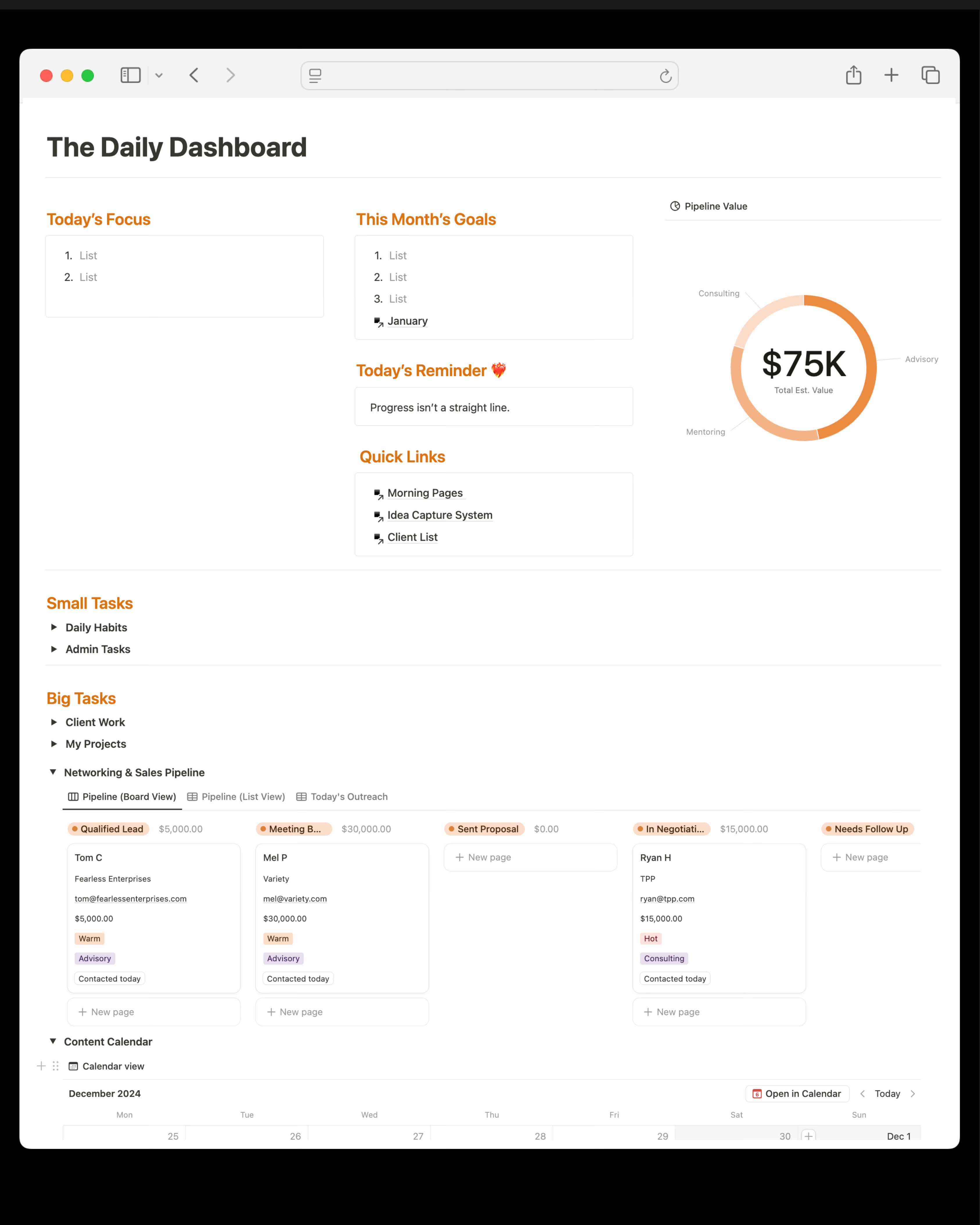Click the Qualified Lead status tag
This screenshot has height=1225, width=980.
tap(108, 829)
